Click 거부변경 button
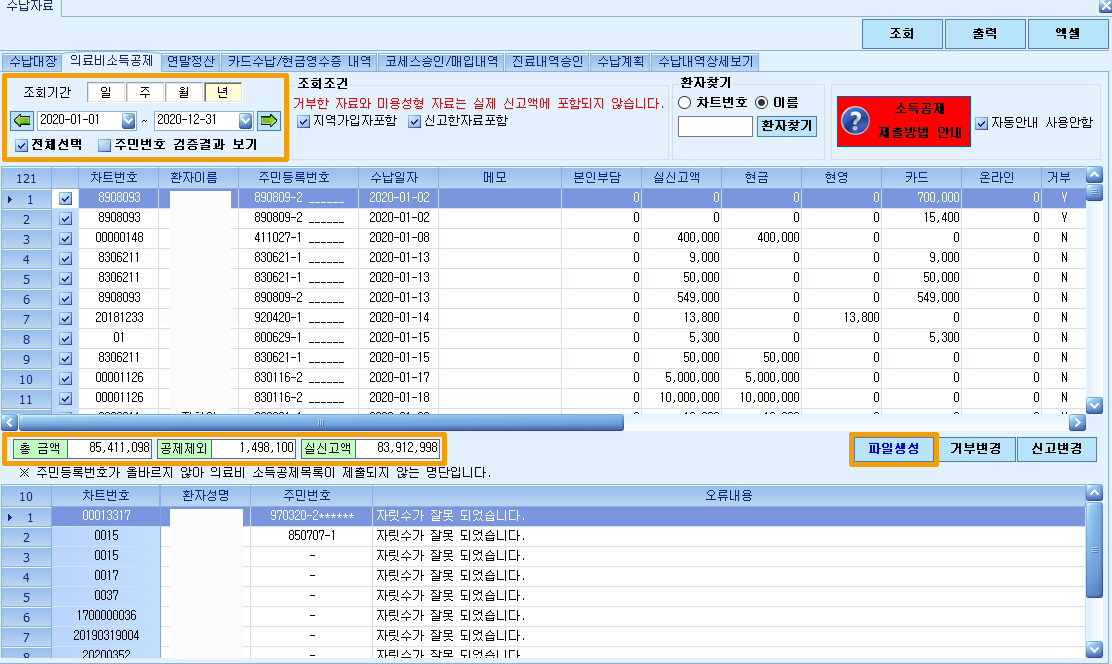Viewport: 1112px width, 664px height. 976,448
